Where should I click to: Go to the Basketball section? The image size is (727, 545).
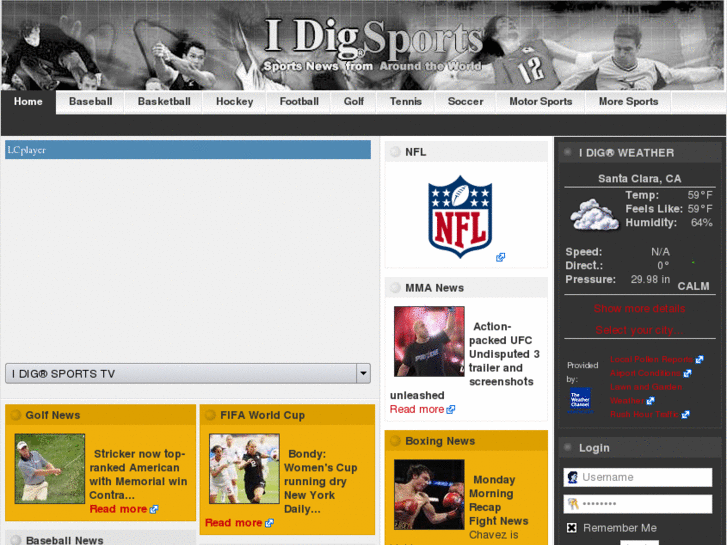[164, 102]
